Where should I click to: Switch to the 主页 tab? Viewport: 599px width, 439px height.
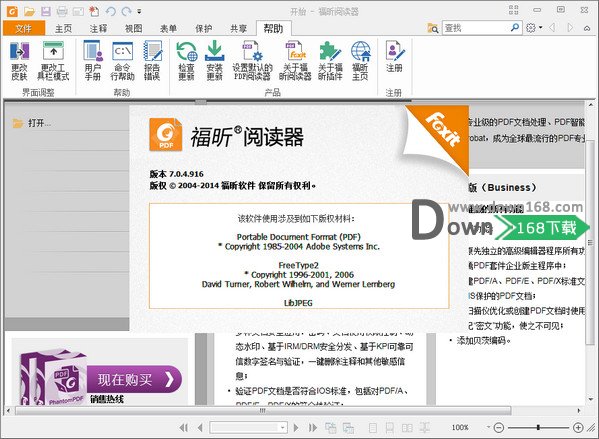[63, 28]
